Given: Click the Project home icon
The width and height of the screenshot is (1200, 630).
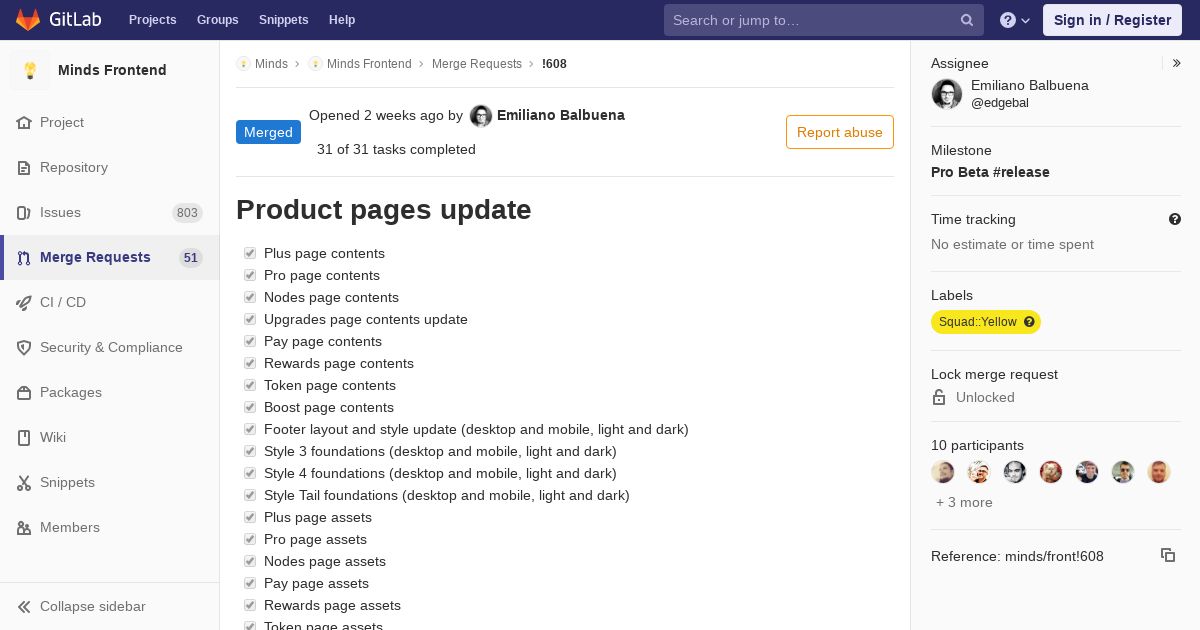Looking at the screenshot, I should 24,122.
